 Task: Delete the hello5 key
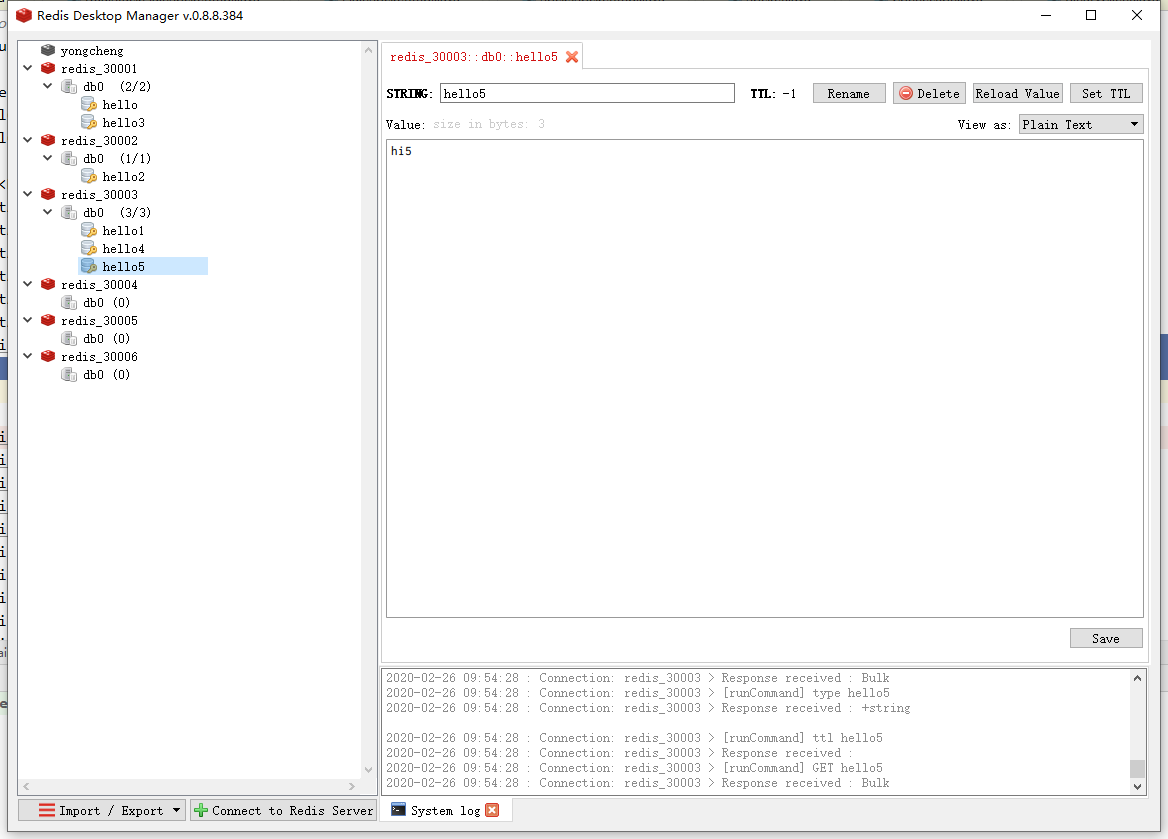pyautogui.click(x=929, y=93)
